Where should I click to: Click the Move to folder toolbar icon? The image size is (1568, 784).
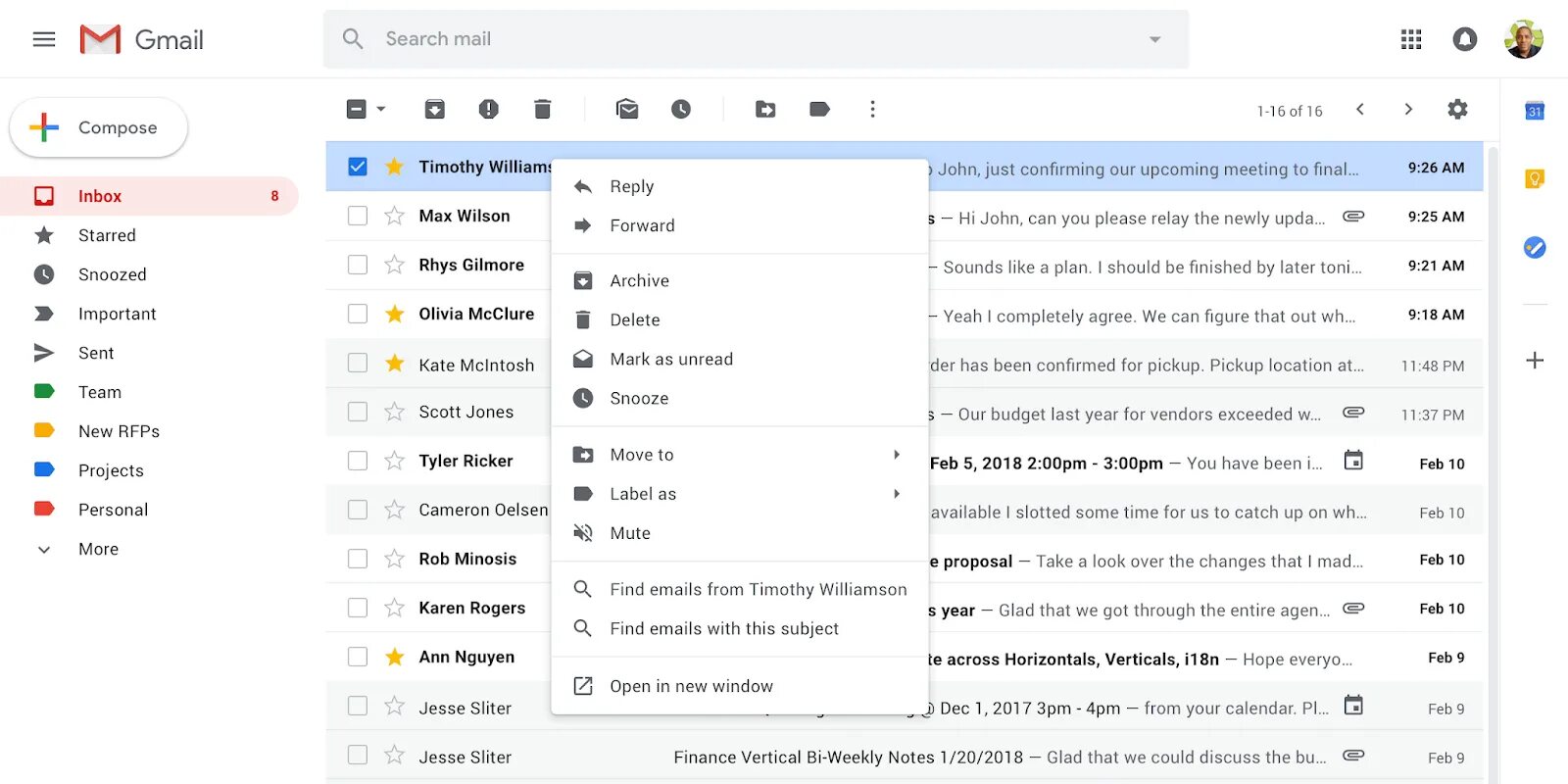(x=765, y=109)
